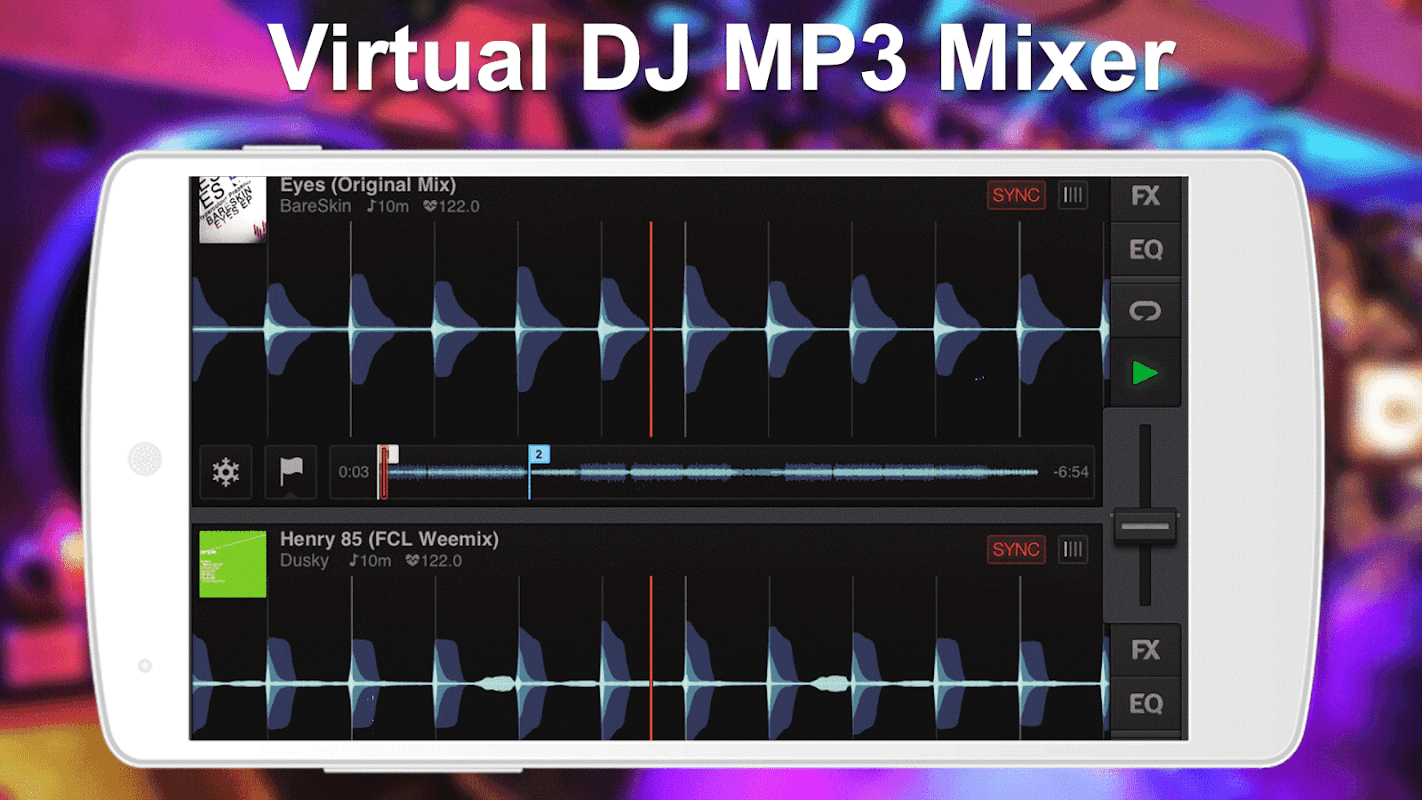The height and width of the screenshot is (800, 1422).
Task: Click the Henry 85 deck scrolling waveform
Action: click(x=650, y=658)
